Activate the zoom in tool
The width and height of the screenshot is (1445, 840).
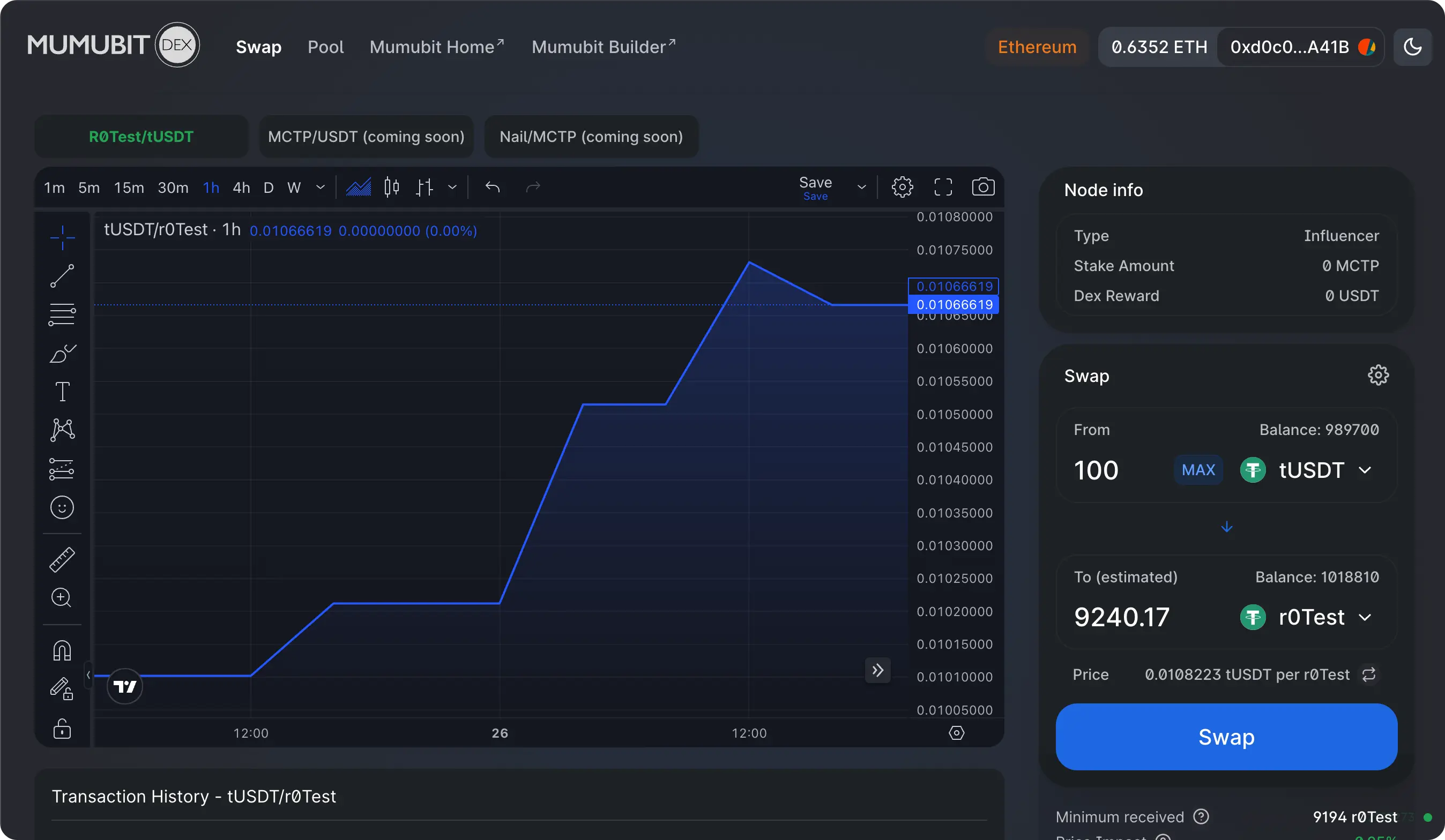[62, 598]
